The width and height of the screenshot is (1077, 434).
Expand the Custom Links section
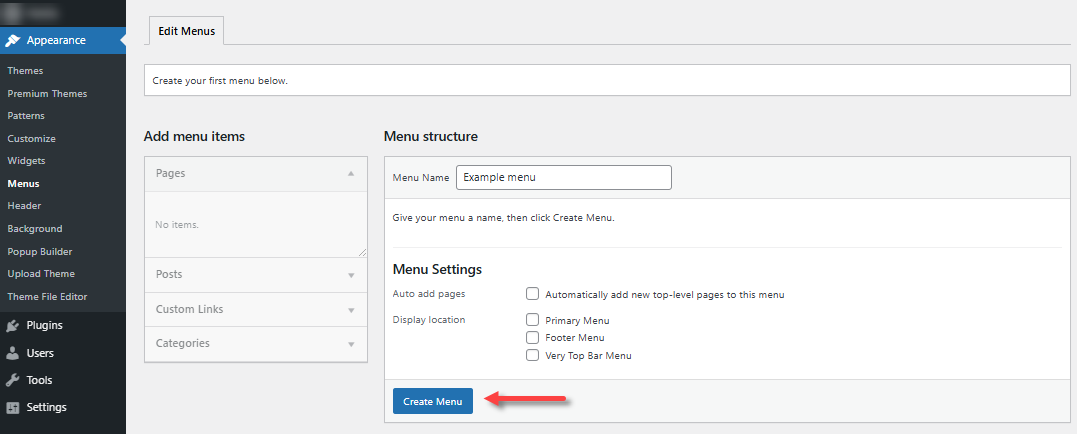[351, 309]
